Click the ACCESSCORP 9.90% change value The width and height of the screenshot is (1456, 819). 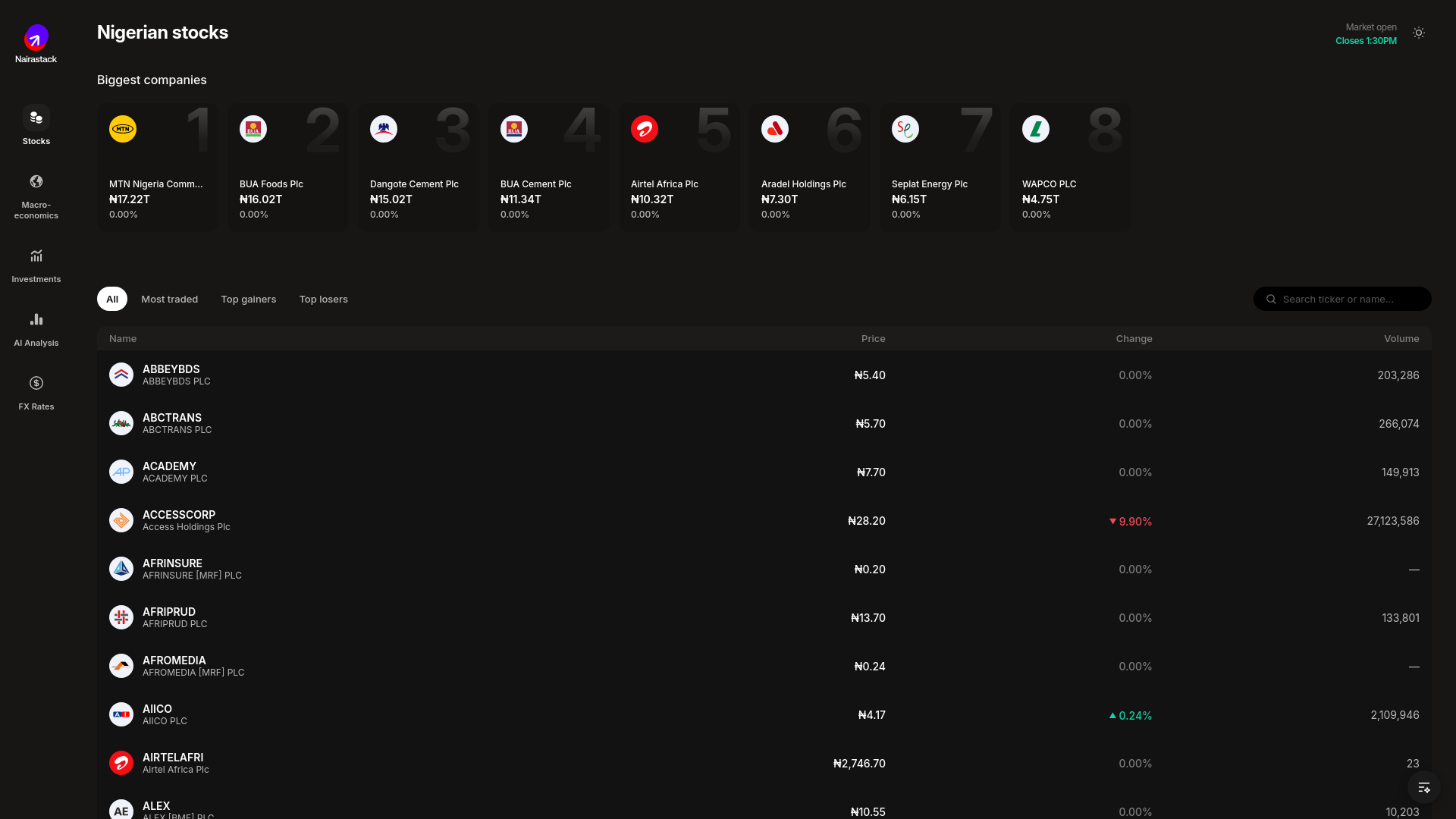[1130, 522]
